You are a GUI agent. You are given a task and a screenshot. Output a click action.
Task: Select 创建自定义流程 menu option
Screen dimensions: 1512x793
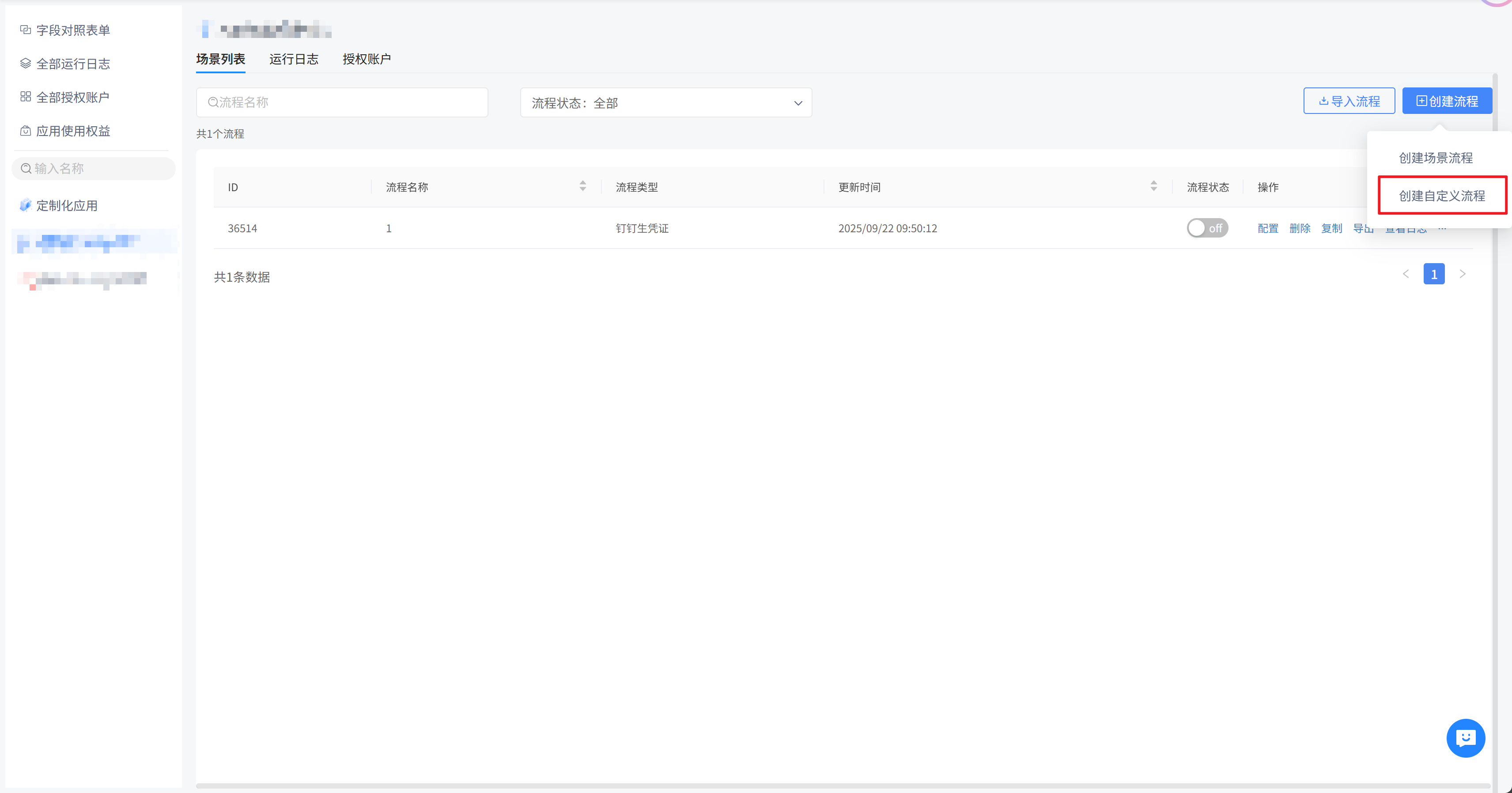pos(1441,196)
